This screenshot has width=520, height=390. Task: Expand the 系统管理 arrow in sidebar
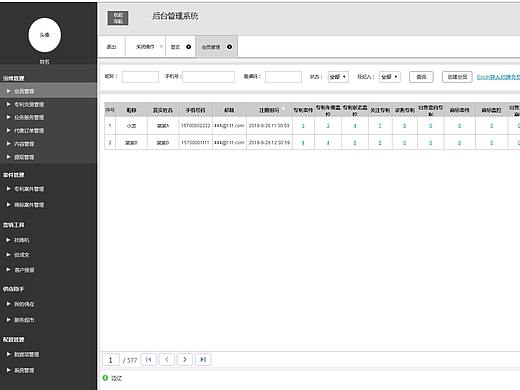tap(9, 370)
